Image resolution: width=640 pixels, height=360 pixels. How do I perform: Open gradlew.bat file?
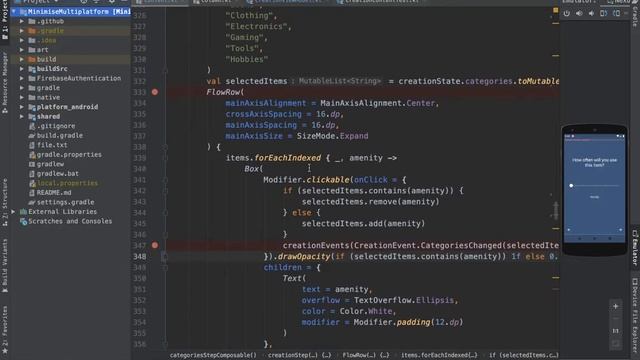[x=58, y=173]
